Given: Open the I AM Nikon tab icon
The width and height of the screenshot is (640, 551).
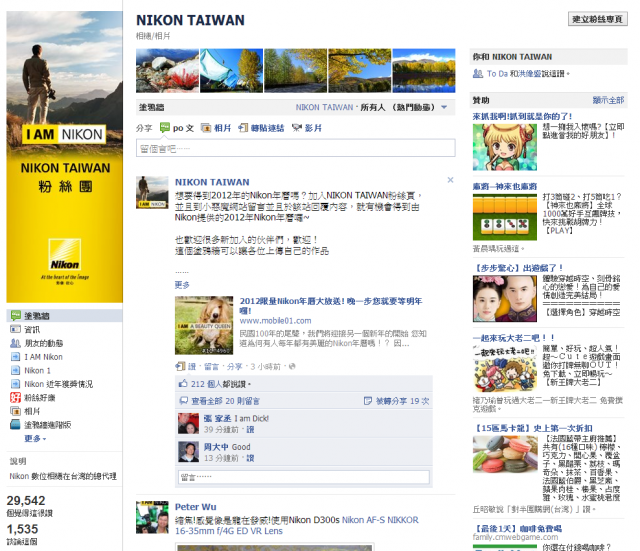Looking at the screenshot, I should [15, 357].
